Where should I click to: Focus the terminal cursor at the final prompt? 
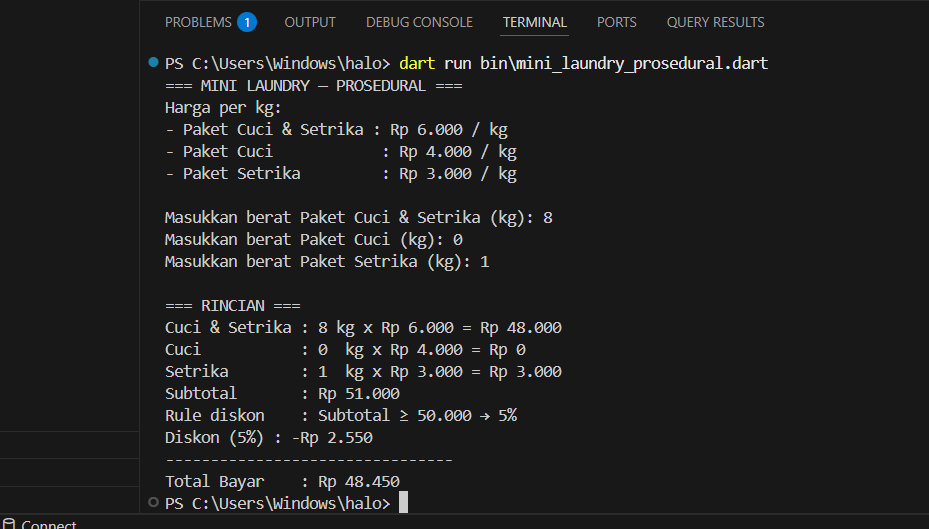[403, 503]
